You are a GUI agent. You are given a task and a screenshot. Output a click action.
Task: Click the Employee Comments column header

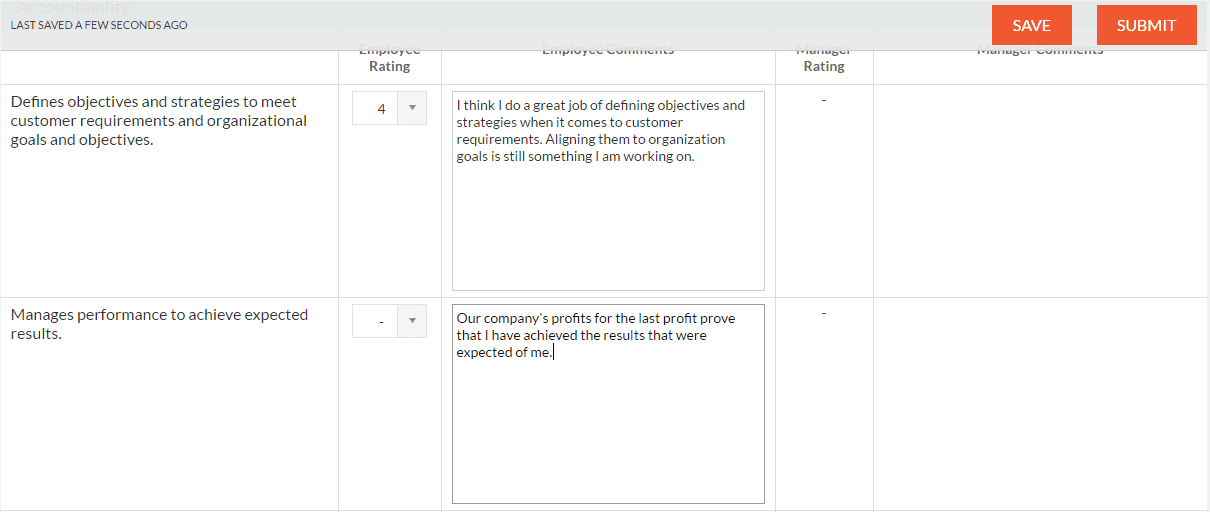click(x=608, y=50)
